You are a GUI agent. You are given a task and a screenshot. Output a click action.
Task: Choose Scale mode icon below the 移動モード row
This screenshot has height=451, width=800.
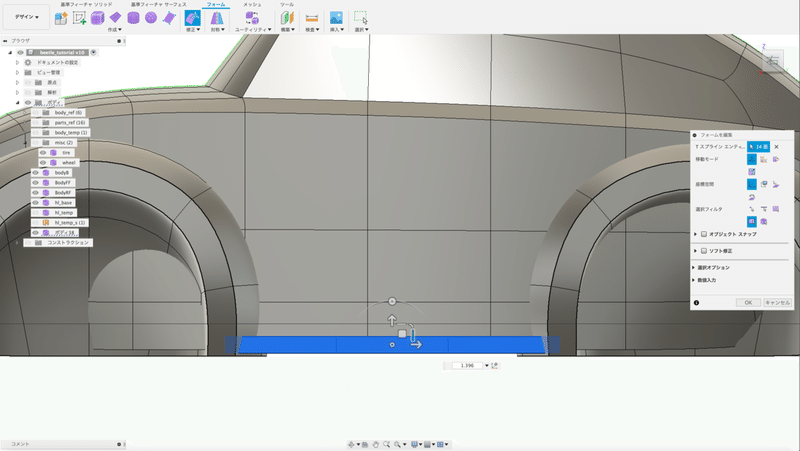click(752, 172)
